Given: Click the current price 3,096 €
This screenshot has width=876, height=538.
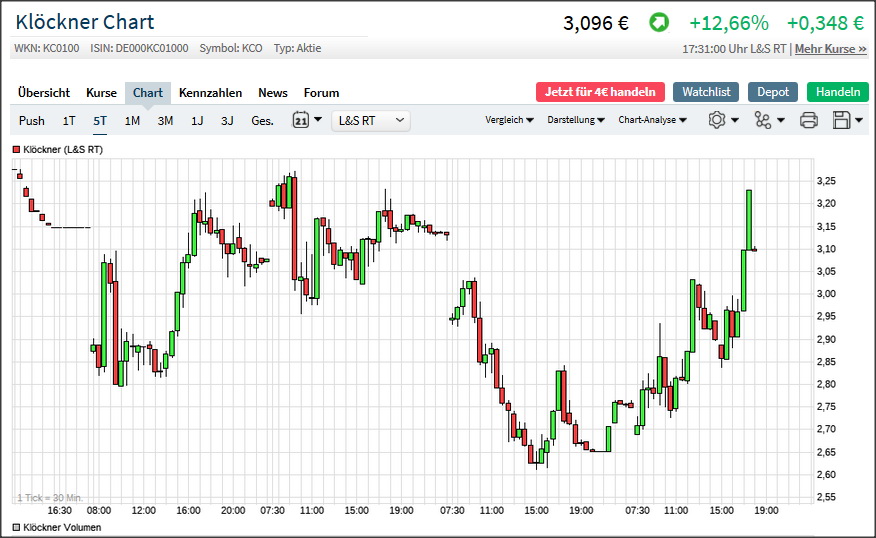Looking at the screenshot, I should point(596,23).
